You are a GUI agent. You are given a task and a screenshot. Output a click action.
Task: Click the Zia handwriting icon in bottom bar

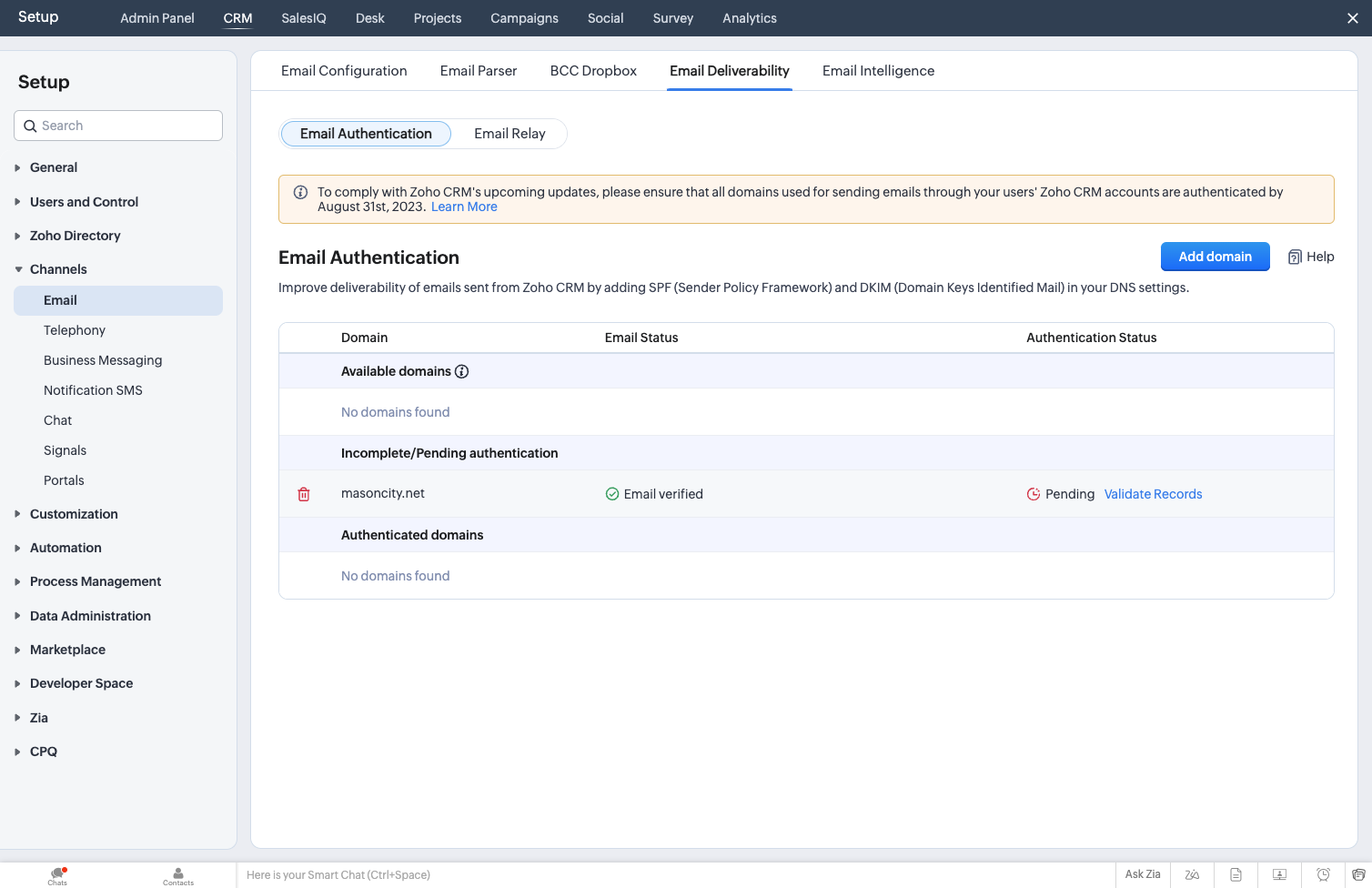(x=1192, y=874)
